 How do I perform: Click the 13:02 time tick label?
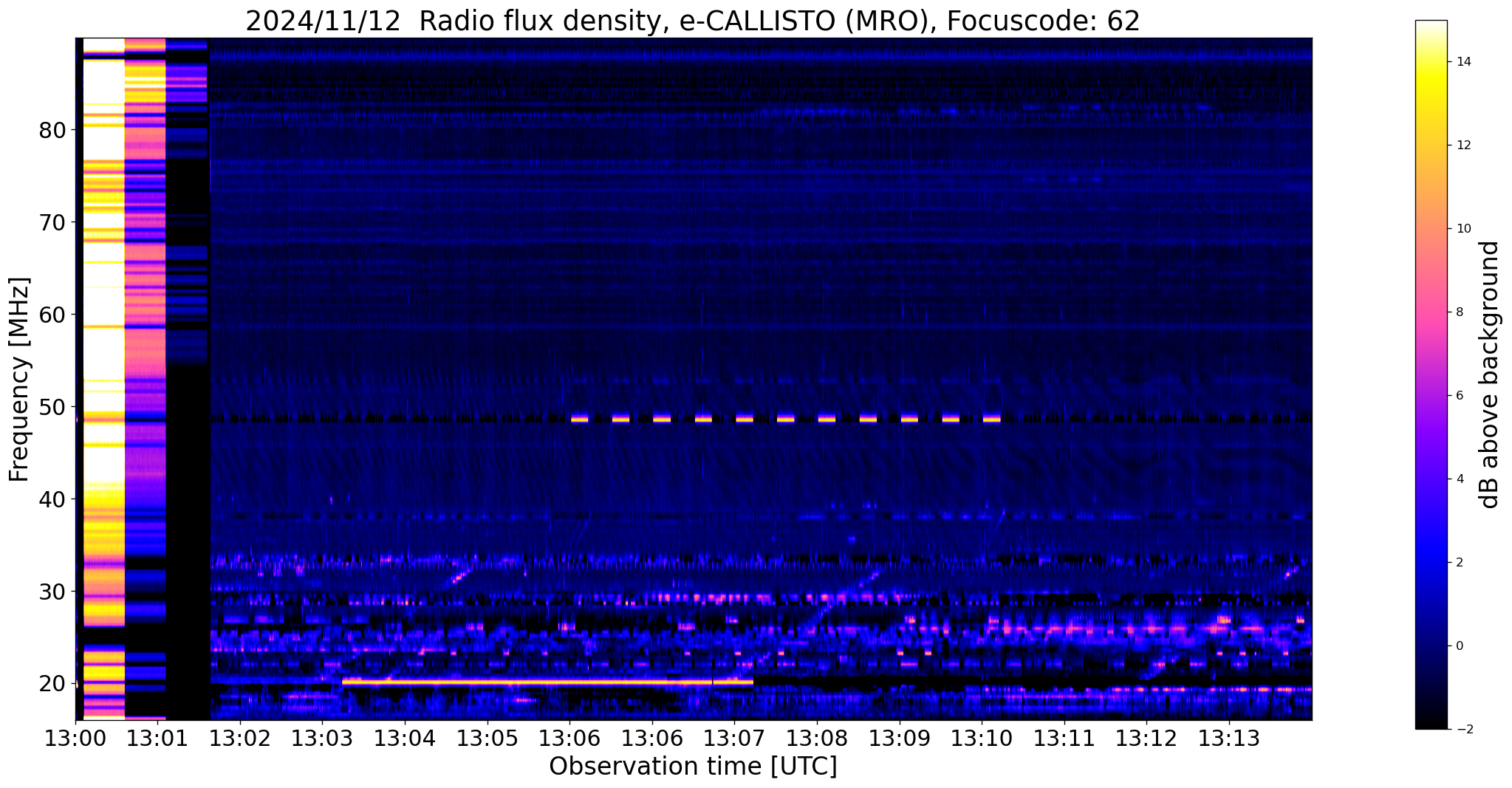240,738
